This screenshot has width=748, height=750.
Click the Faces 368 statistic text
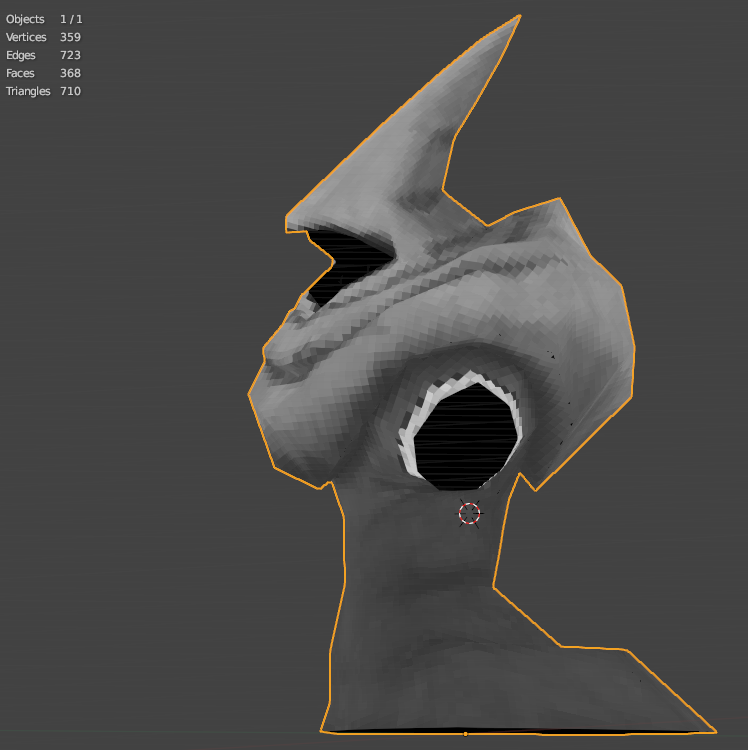43,73
